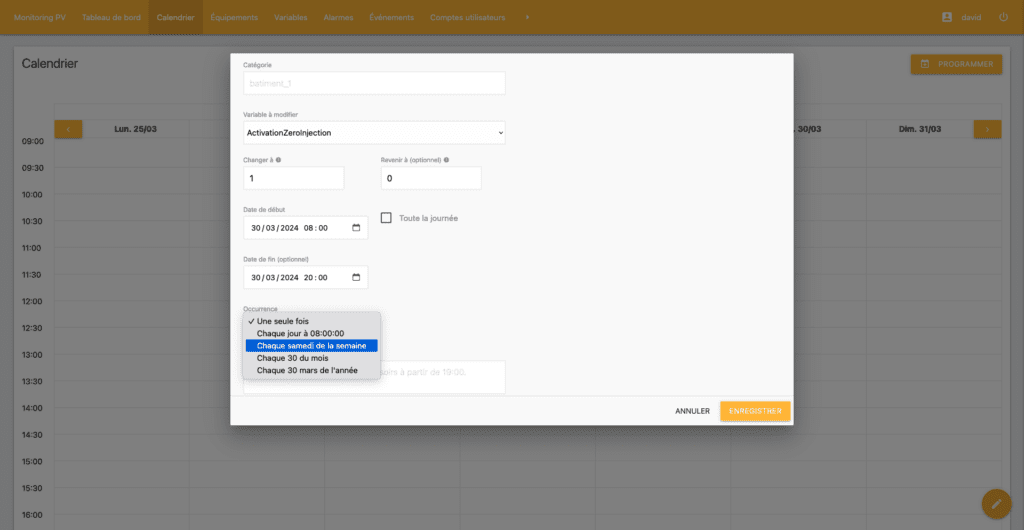The image size is (1024, 530).
Task: Go to previous week with left arrow
Action: click(x=68, y=129)
